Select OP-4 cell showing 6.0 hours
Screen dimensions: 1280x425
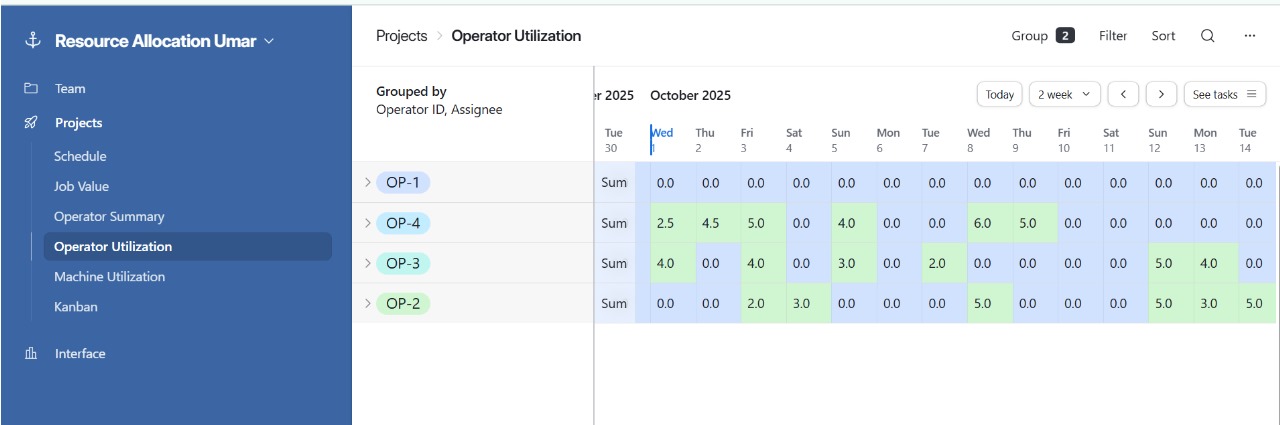(x=982, y=224)
